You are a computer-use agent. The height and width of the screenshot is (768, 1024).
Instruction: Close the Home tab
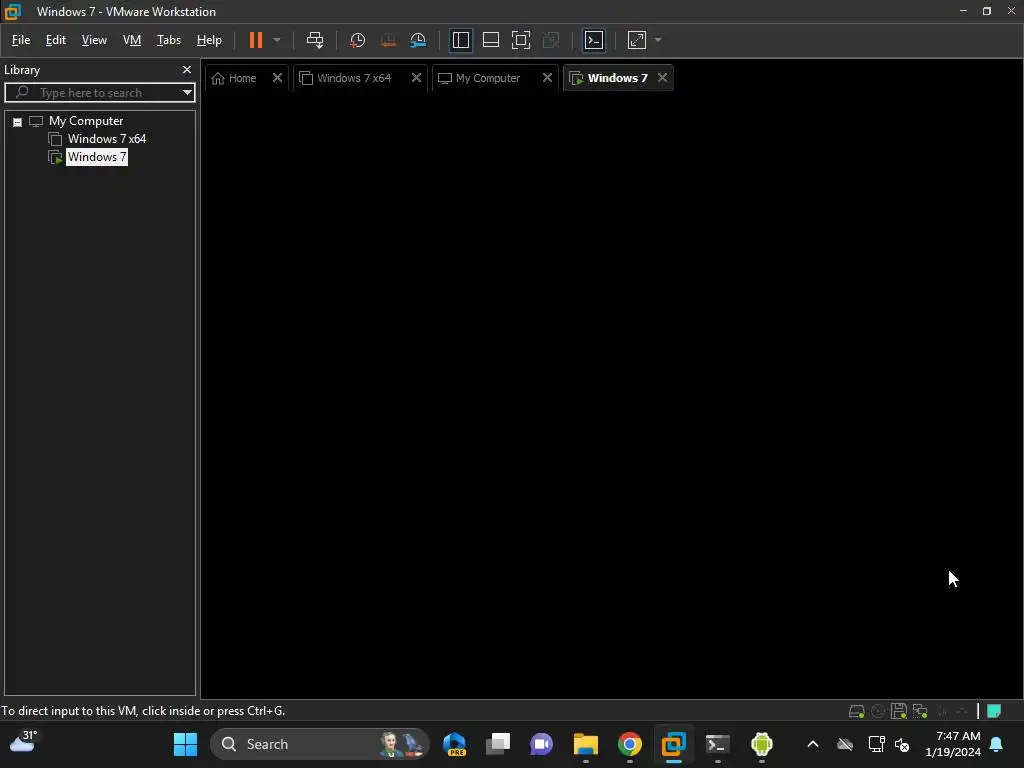point(277,78)
